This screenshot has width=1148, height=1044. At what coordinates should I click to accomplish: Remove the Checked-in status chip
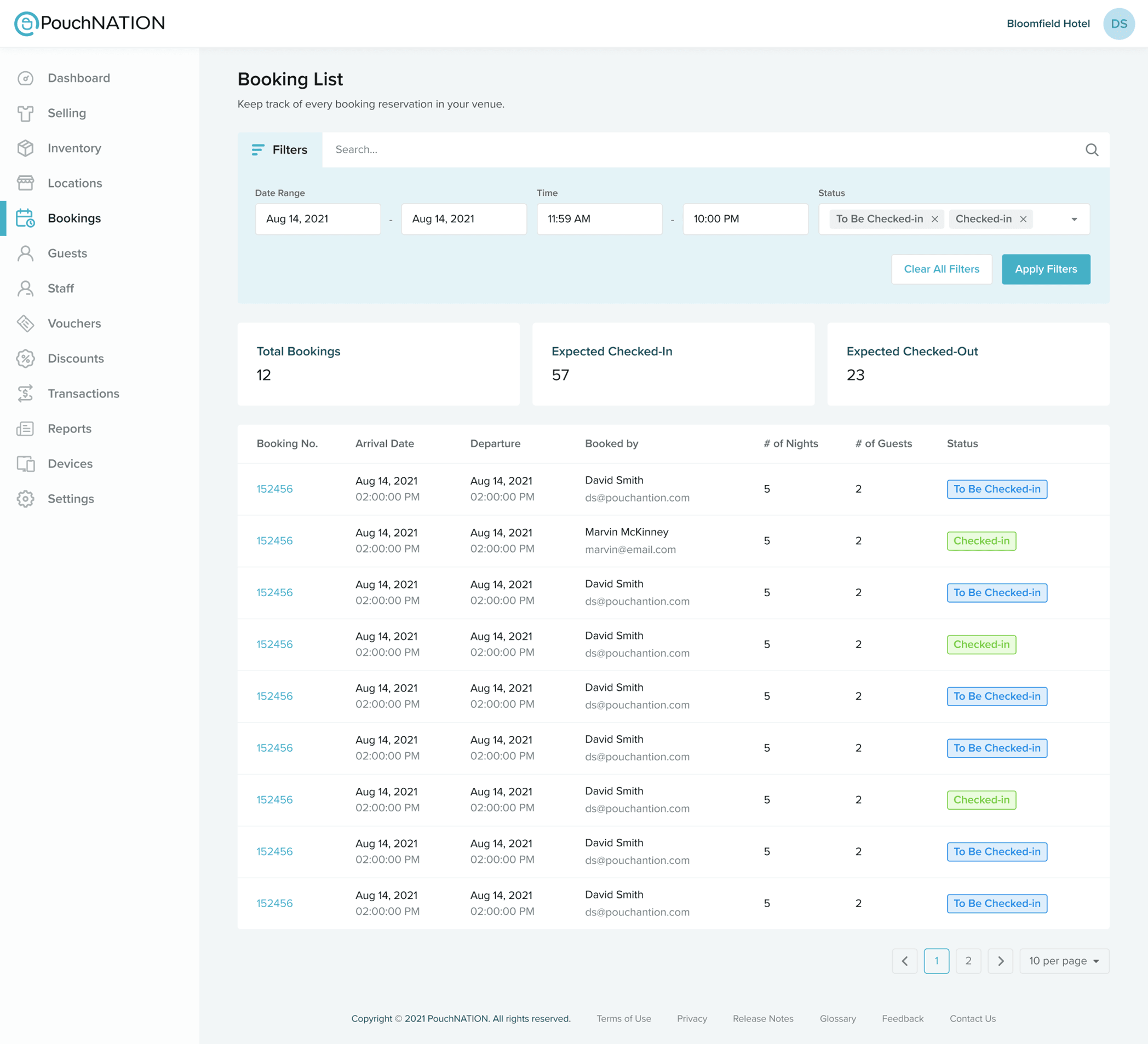[1023, 218]
